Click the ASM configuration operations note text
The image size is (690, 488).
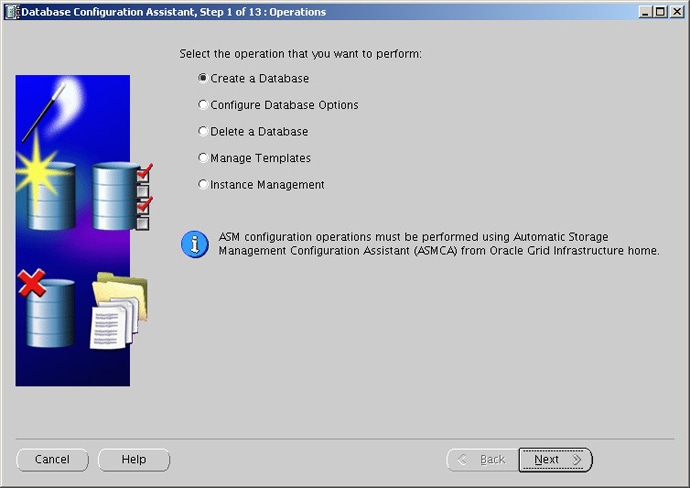coord(439,243)
